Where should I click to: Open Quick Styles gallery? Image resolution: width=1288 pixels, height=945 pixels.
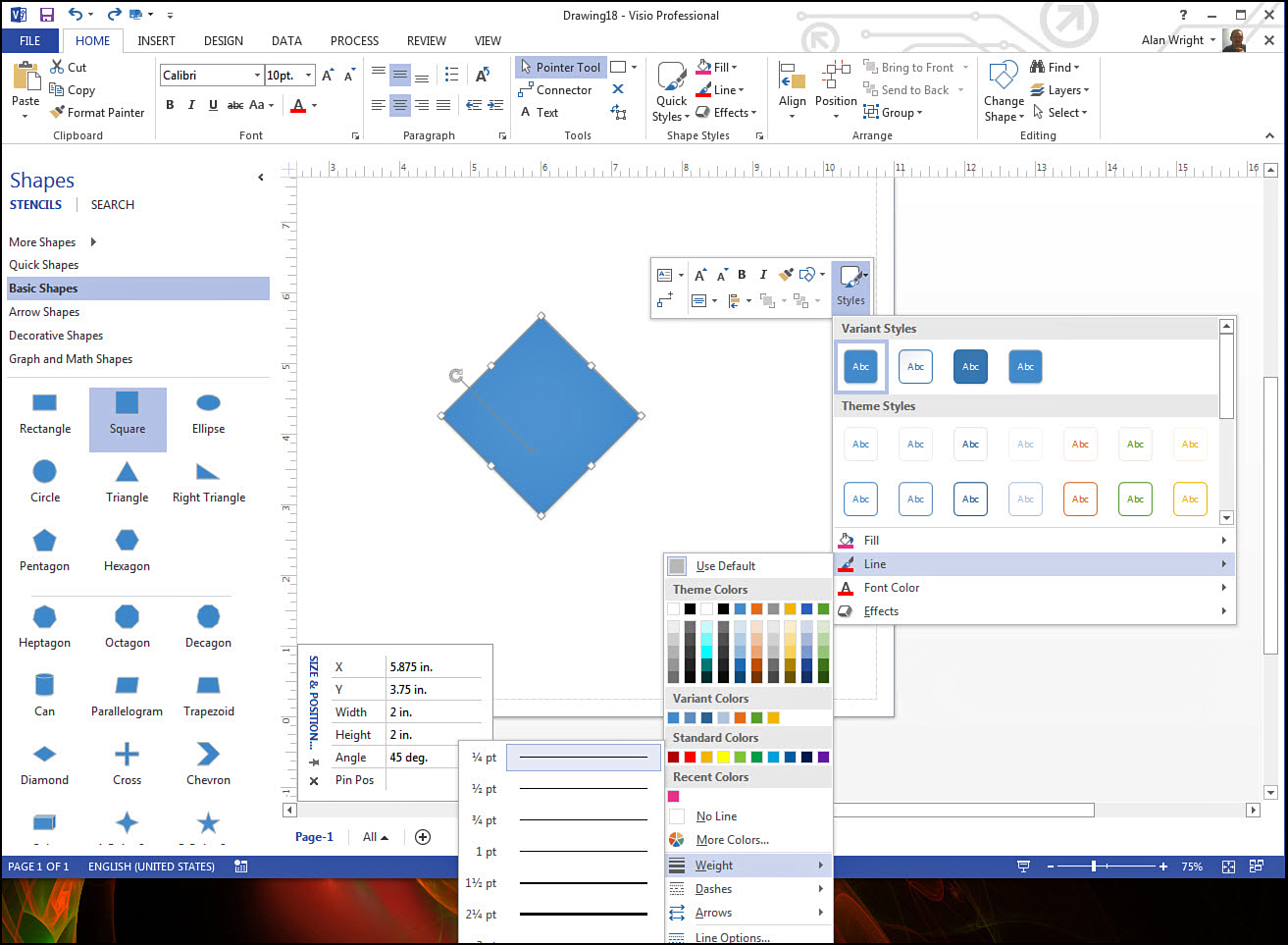tap(672, 92)
